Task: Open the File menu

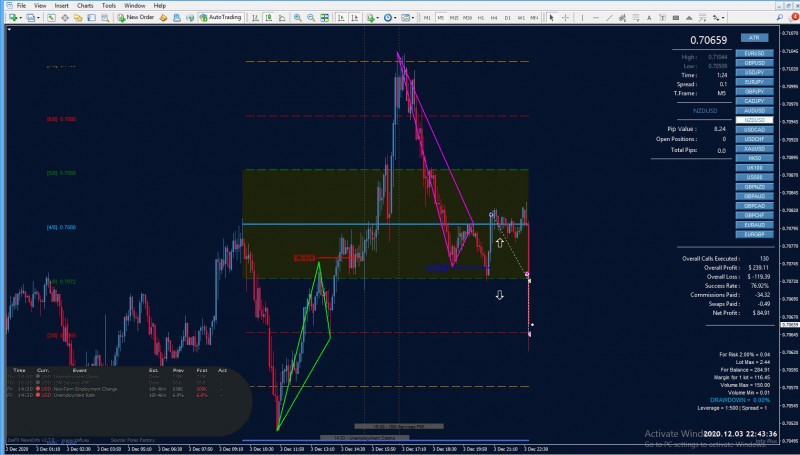Action: (21, 6)
